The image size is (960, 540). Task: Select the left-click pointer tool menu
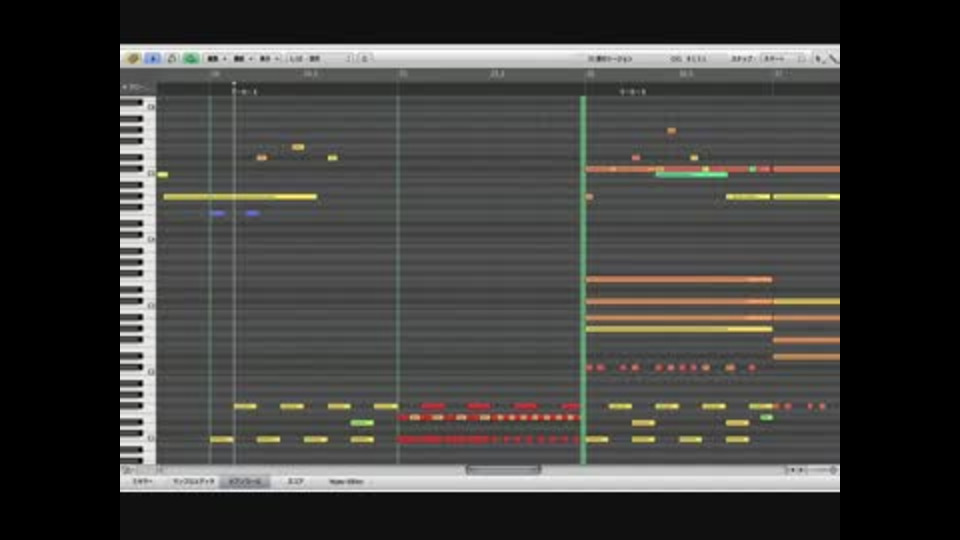[x=819, y=59]
